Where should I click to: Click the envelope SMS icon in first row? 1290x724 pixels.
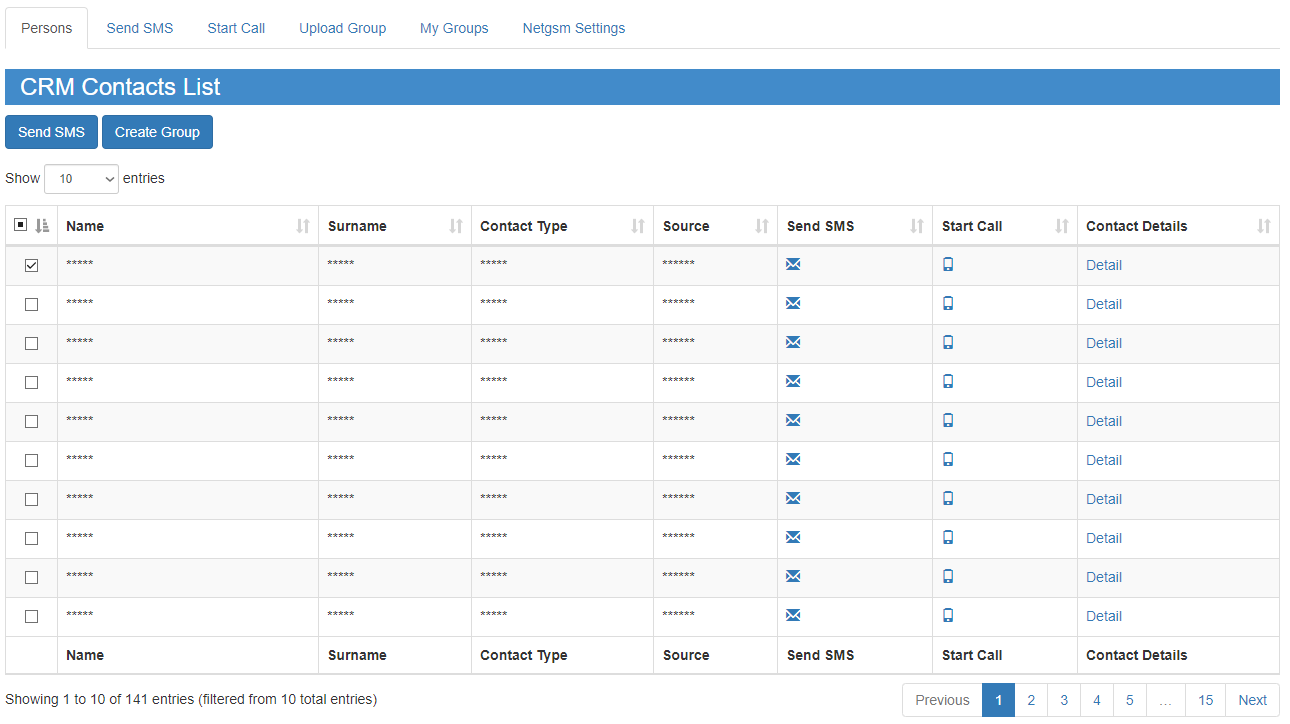pos(793,264)
